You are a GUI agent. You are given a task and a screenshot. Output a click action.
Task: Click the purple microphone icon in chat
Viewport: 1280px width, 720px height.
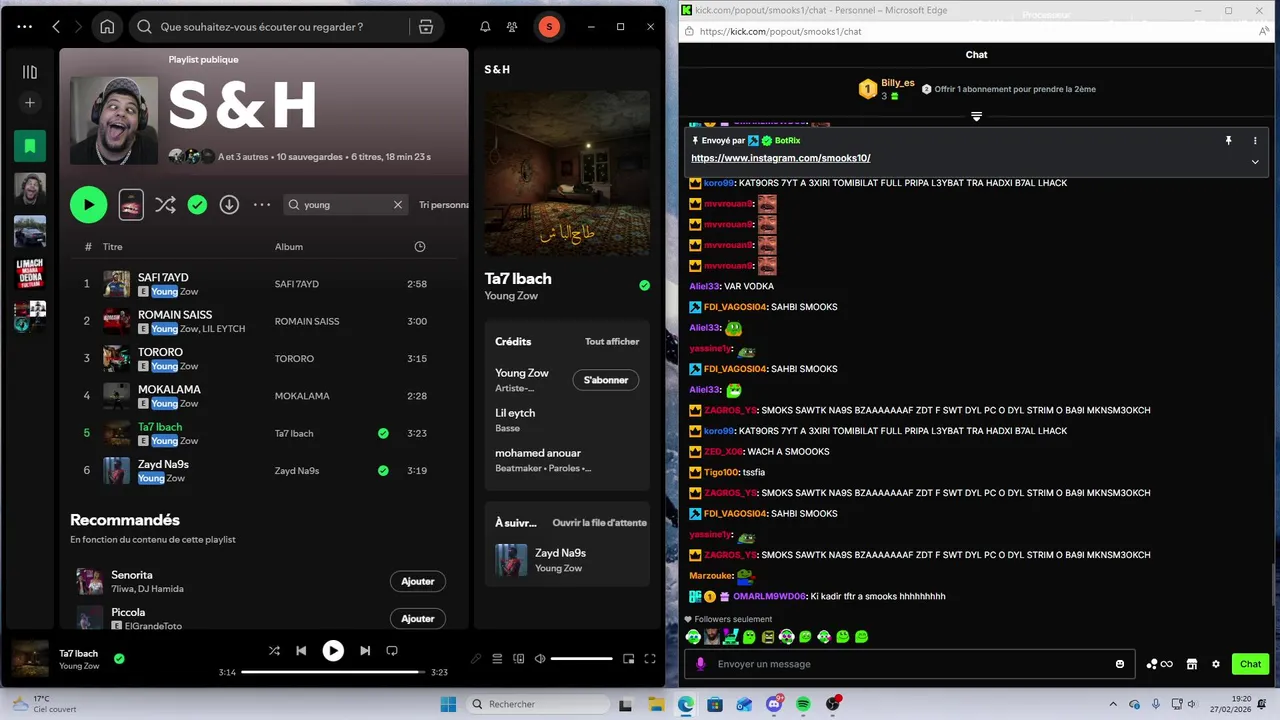[x=700, y=664]
